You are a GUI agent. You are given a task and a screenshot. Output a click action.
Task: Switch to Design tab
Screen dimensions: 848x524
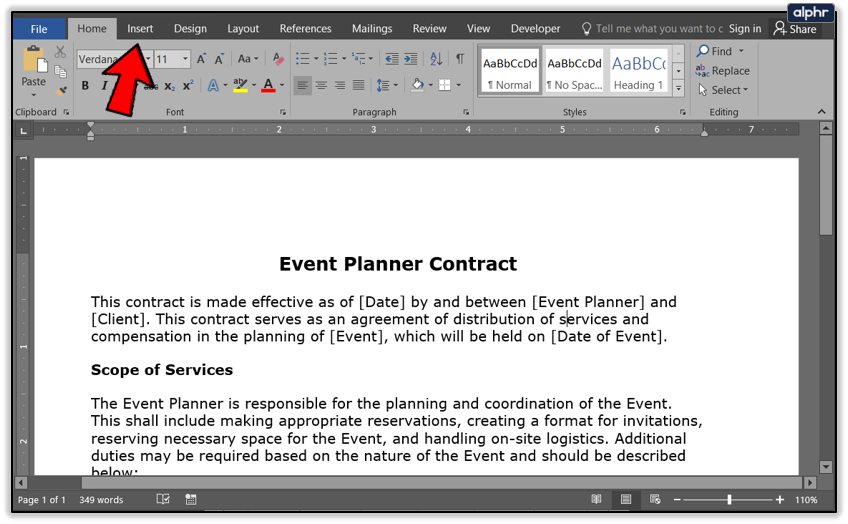point(190,29)
